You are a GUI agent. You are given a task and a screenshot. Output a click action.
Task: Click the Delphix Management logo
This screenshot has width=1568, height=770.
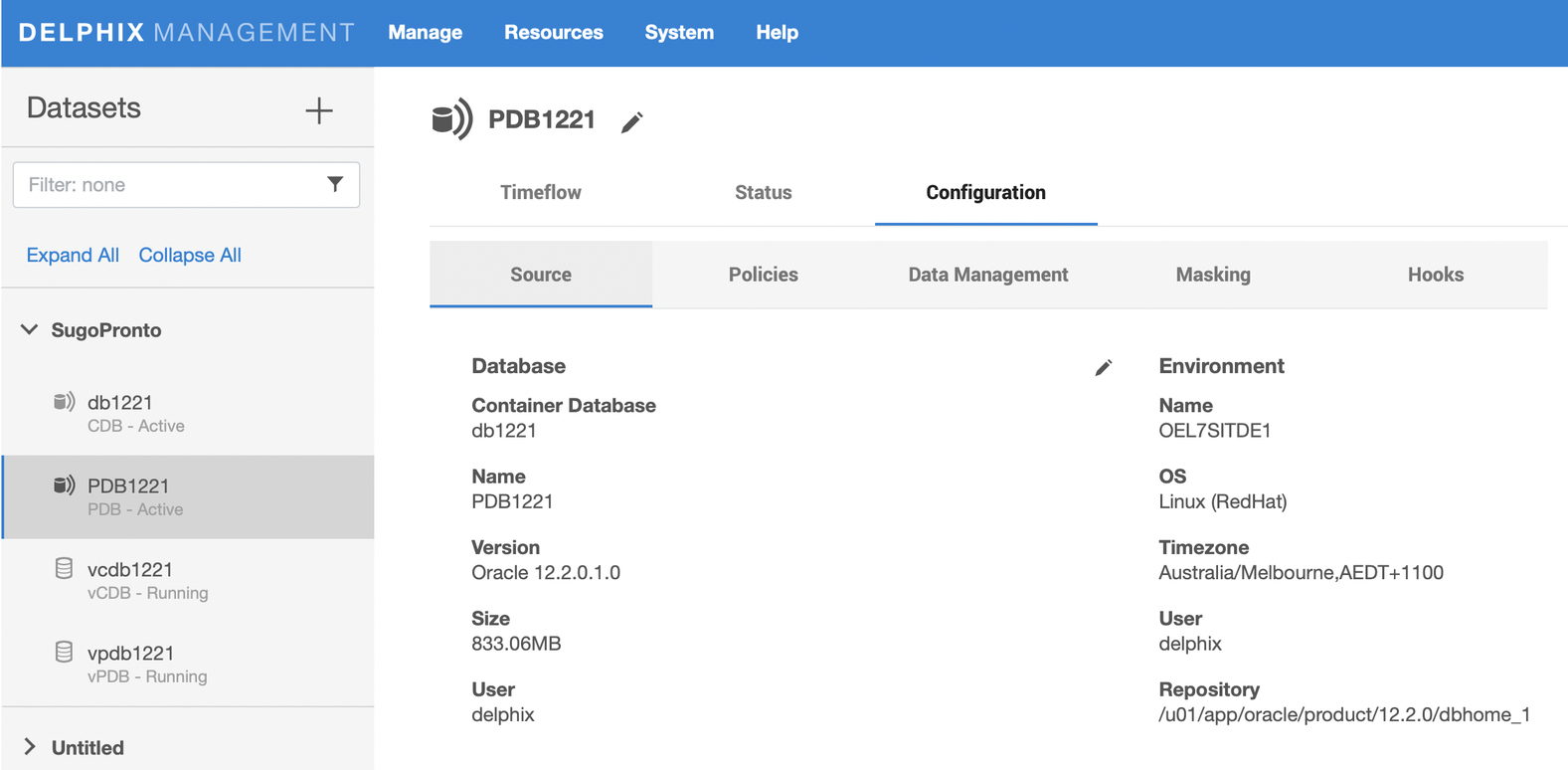click(187, 32)
